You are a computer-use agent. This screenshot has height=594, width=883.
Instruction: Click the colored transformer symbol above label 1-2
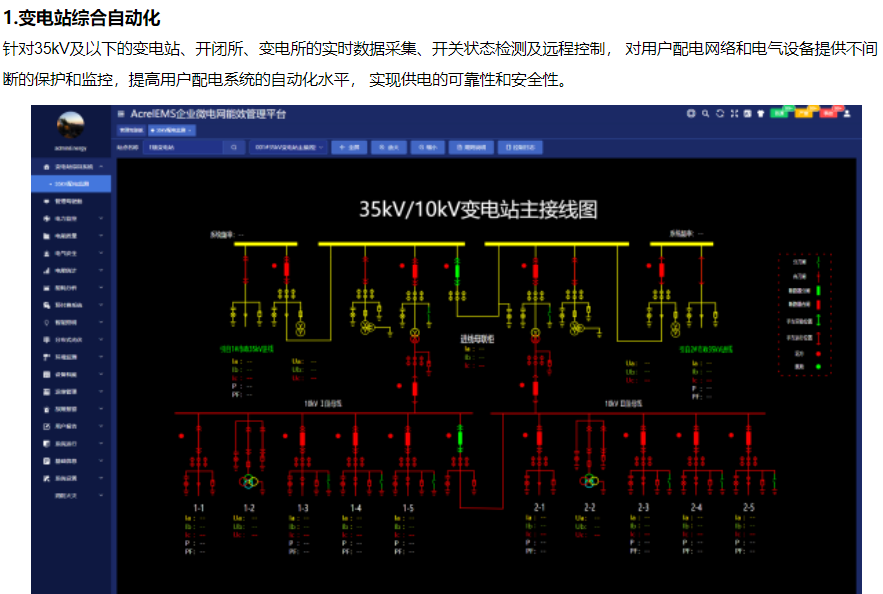249,481
